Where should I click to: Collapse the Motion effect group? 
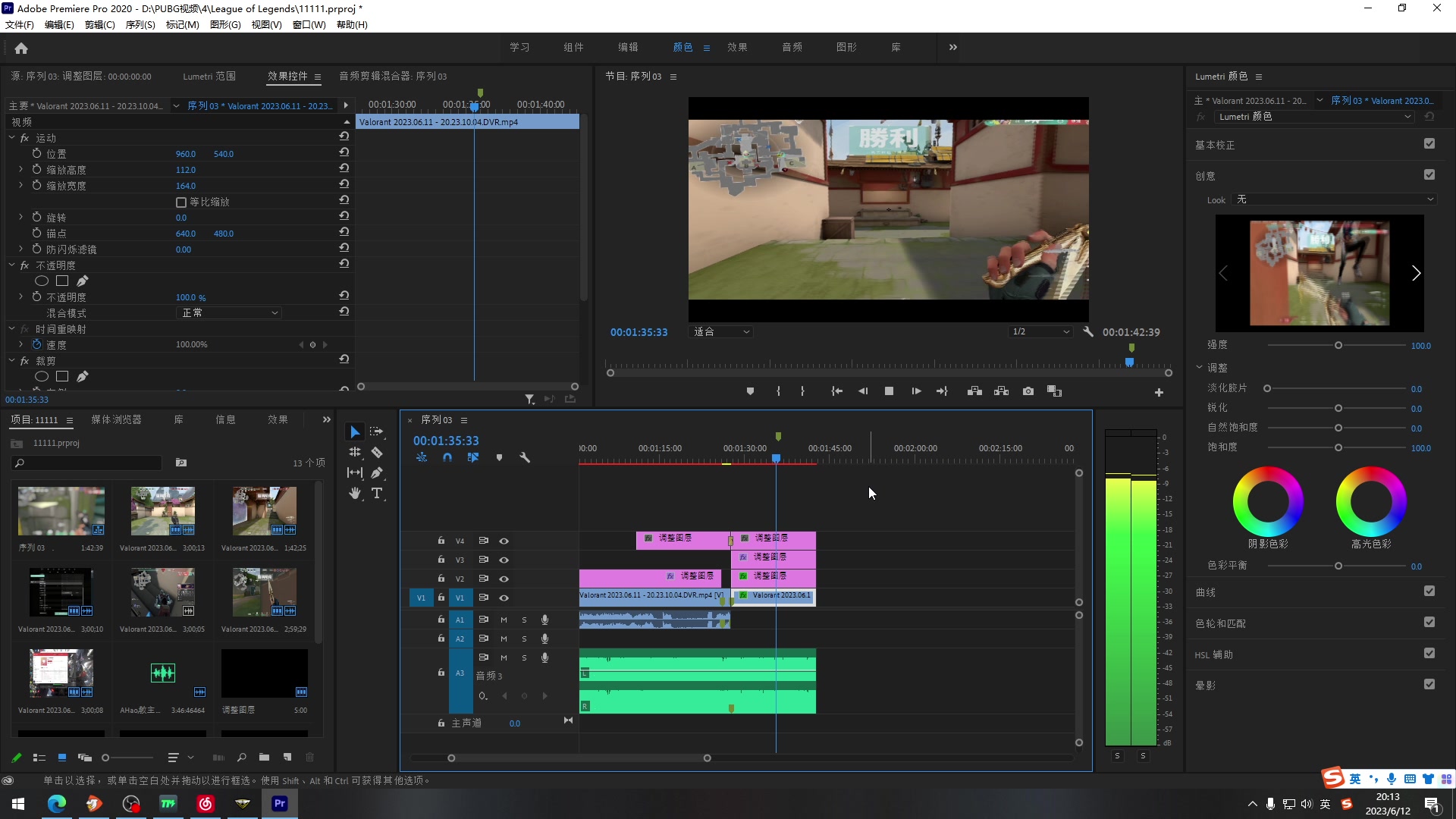pos(12,137)
